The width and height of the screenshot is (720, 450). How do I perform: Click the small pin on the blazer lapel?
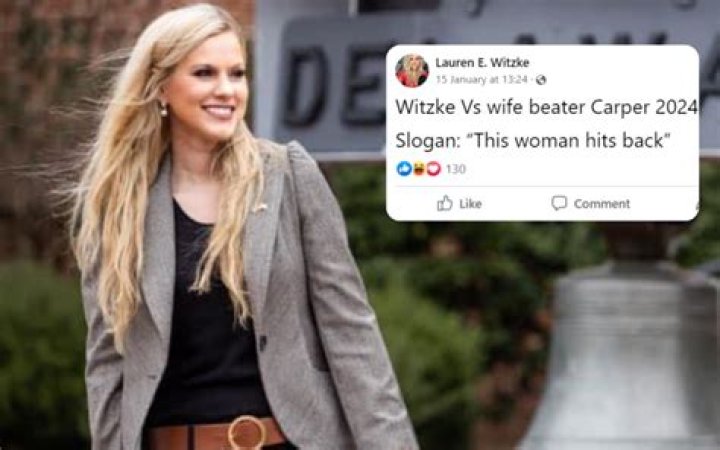[260, 208]
